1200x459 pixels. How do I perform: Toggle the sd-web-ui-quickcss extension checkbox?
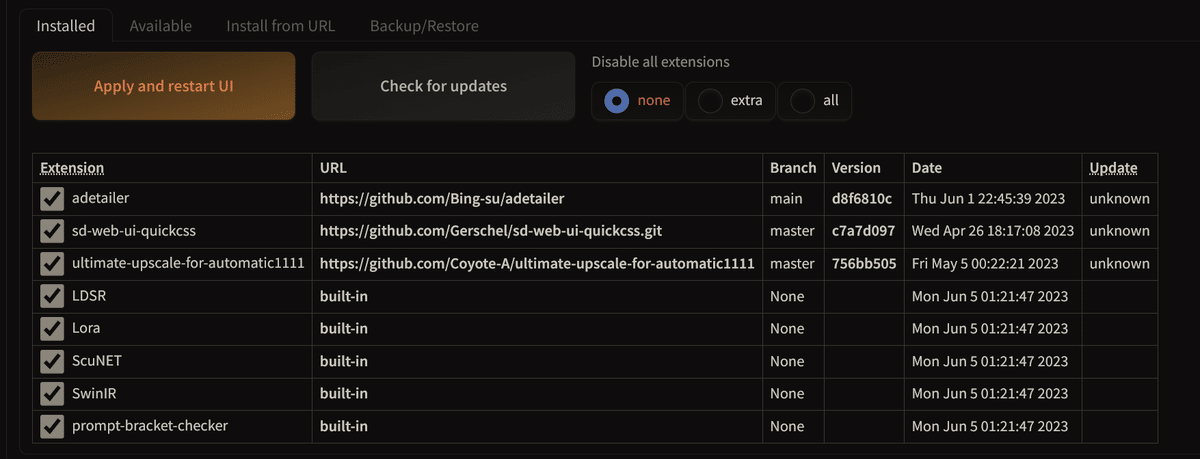pyautogui.click(x=52, y=232)
